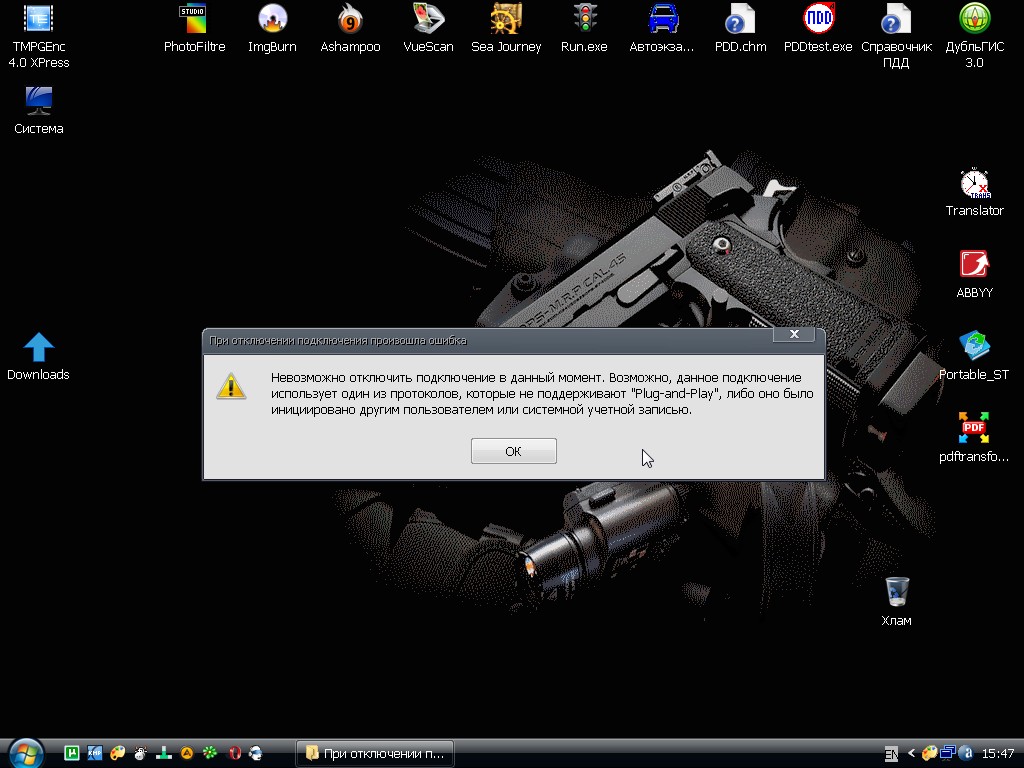Expand hidden system tray icons arrow

912,753
